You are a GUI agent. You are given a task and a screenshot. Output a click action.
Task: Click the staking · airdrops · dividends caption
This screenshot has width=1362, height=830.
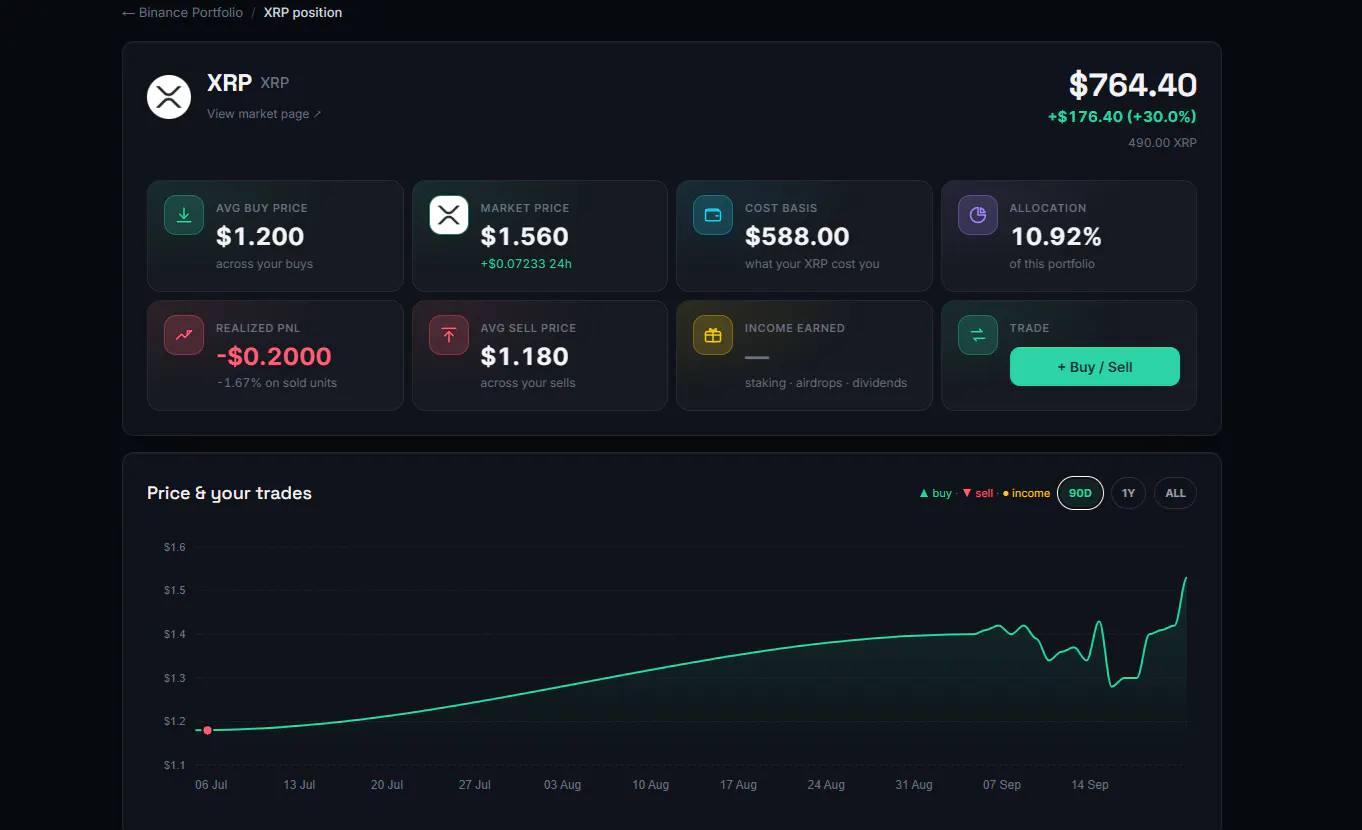coord(826,383)
